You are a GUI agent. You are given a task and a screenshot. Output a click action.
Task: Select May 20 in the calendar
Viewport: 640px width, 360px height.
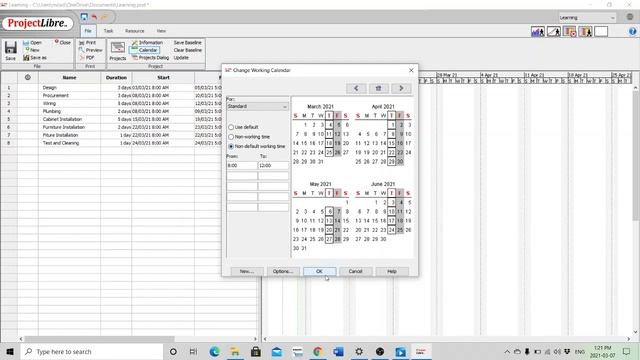[x=329, y=230]
